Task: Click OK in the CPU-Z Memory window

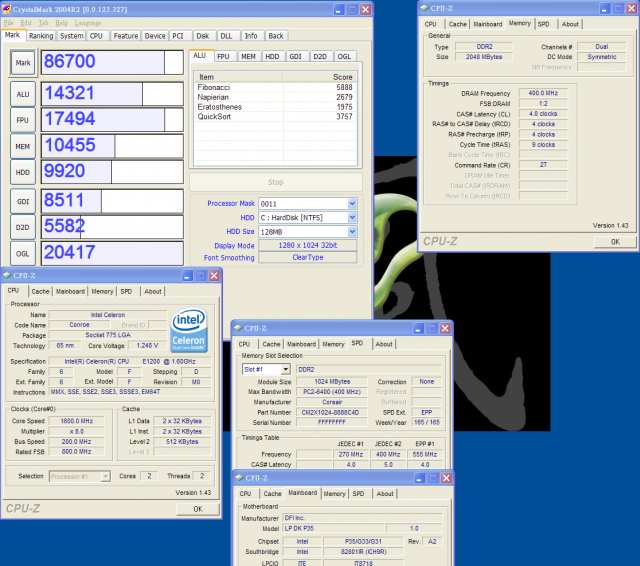Action: click(x=615, y=242)
